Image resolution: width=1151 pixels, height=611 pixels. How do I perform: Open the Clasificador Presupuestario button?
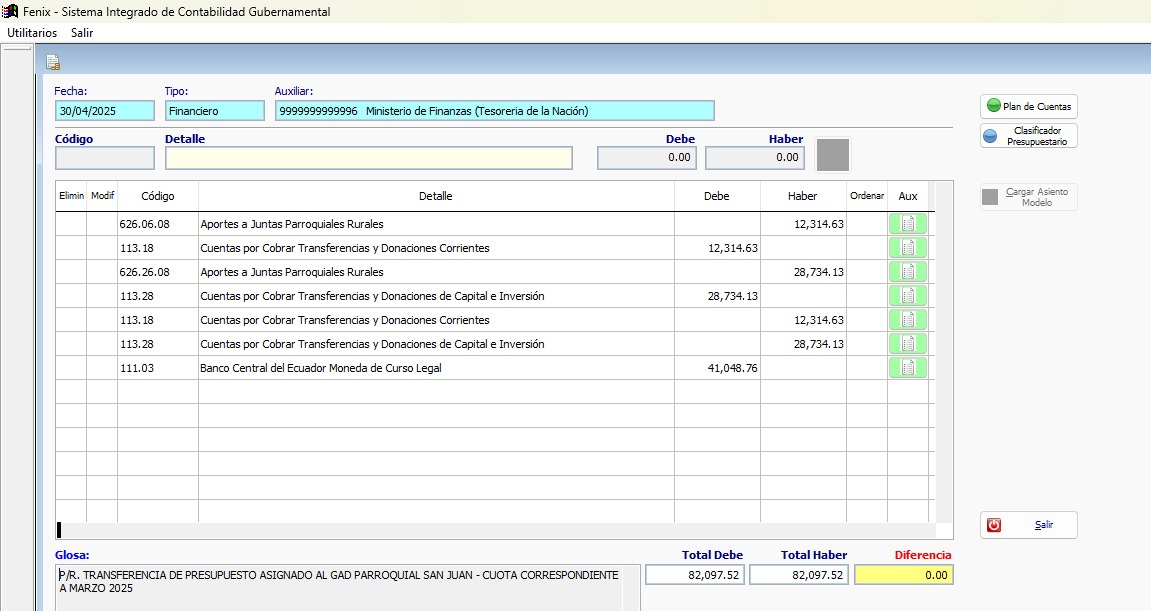(1028, 136)
